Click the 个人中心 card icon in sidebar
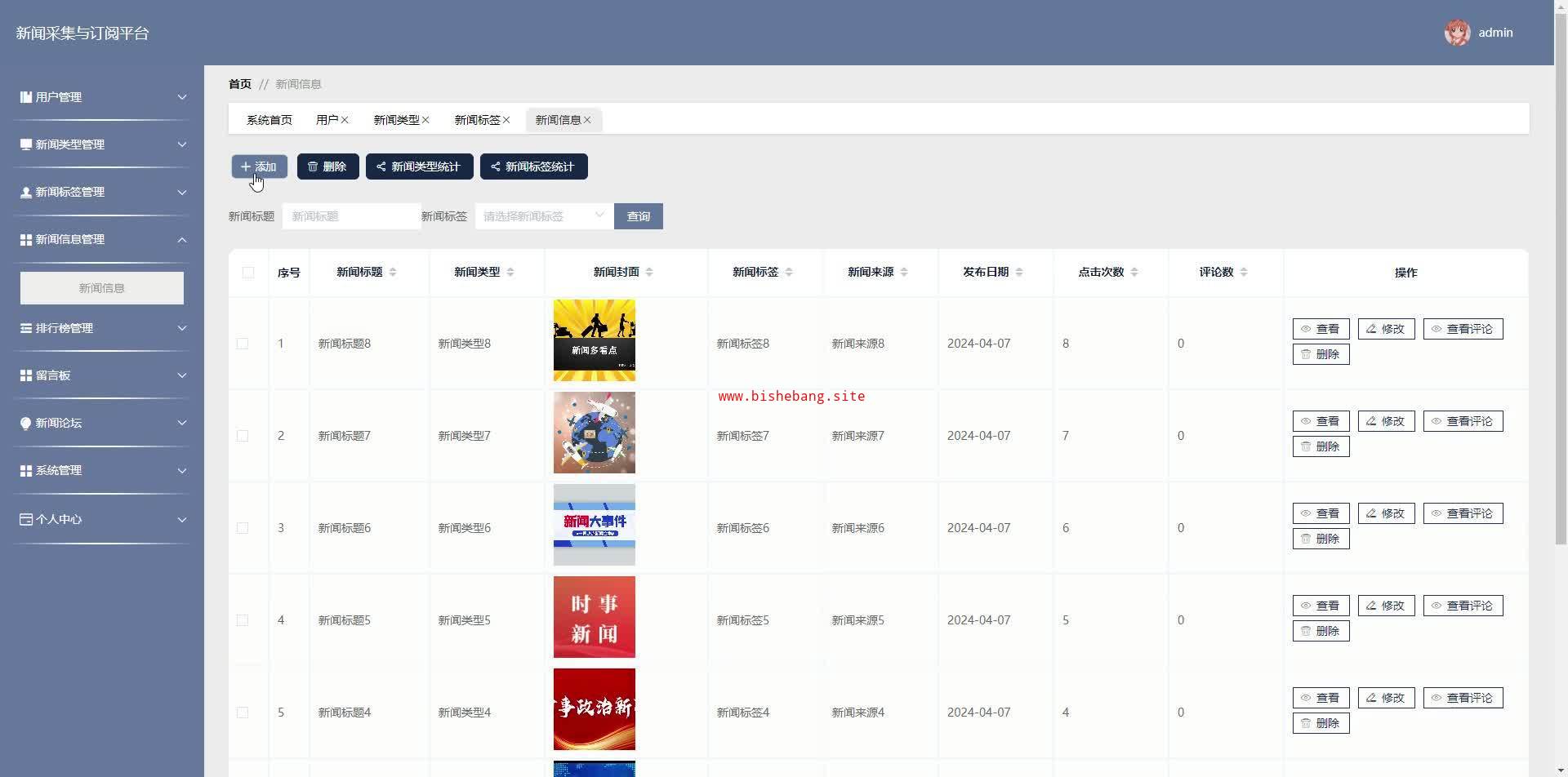The image size is (1568, 777). click(26, 519)
